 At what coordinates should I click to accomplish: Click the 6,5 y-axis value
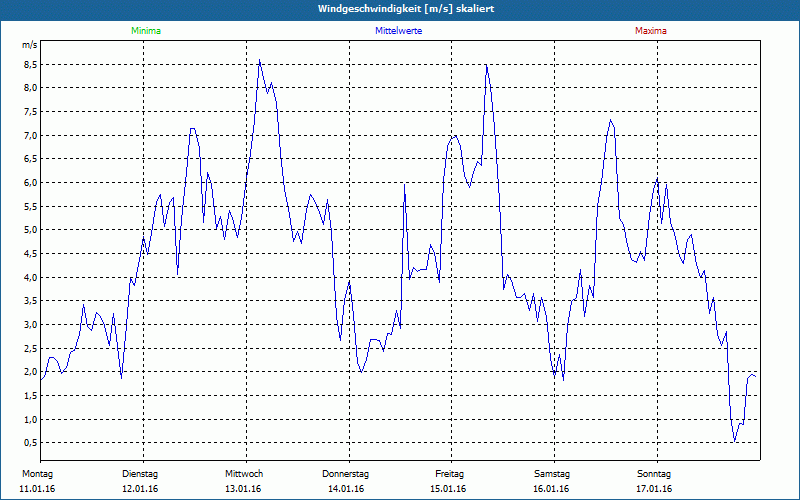[30, 159]
